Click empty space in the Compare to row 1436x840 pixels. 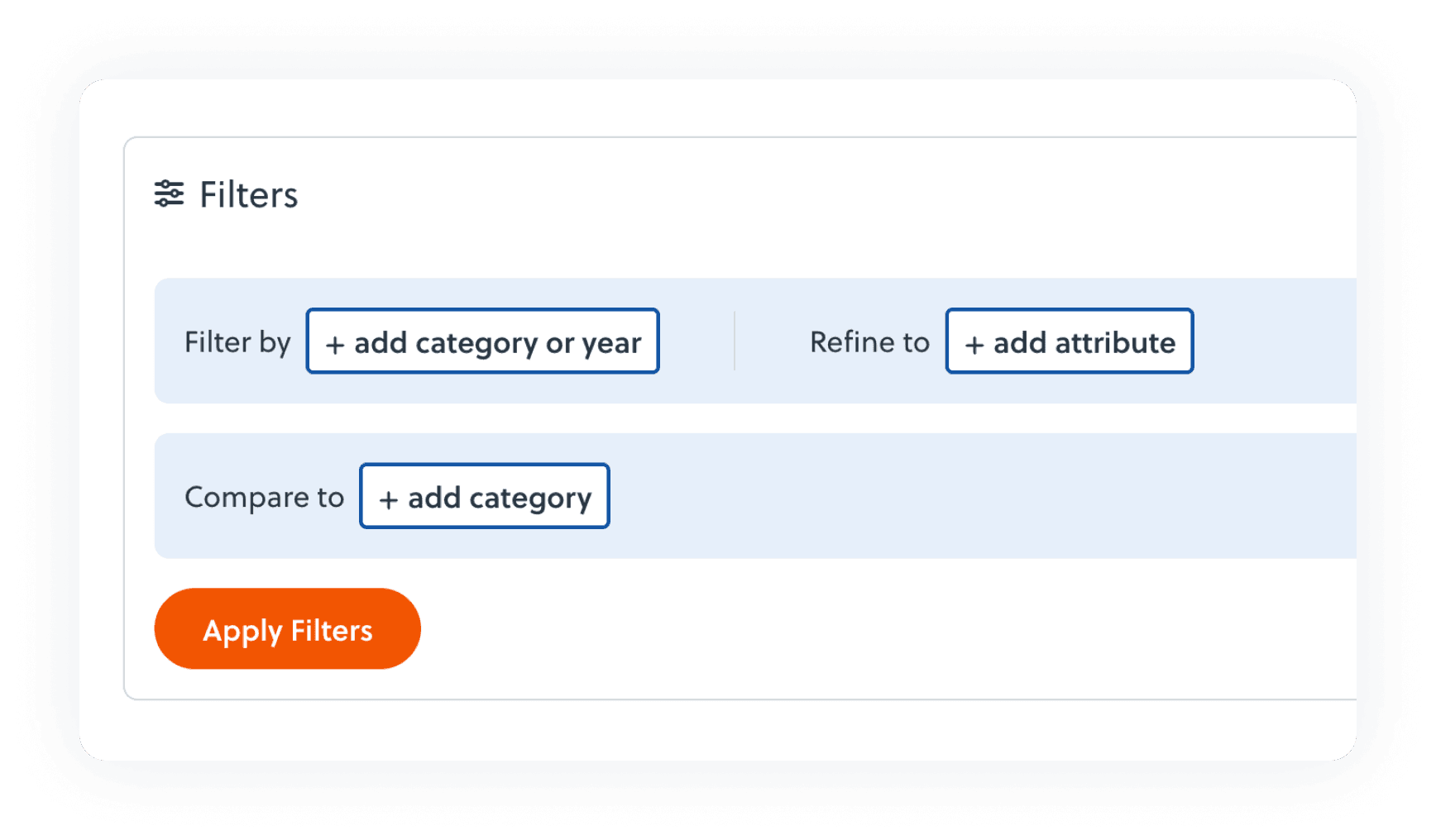(x=951, y=496)
